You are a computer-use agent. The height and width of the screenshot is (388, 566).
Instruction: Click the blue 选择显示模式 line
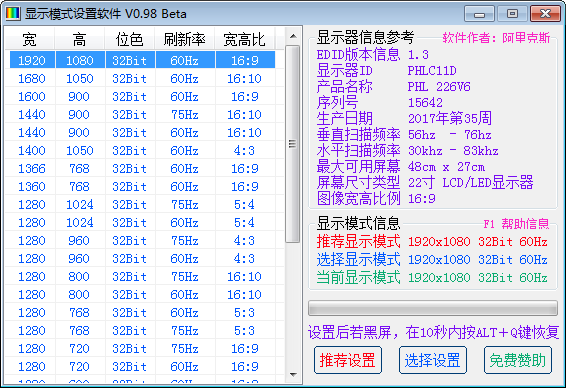[x=432, y=260]
